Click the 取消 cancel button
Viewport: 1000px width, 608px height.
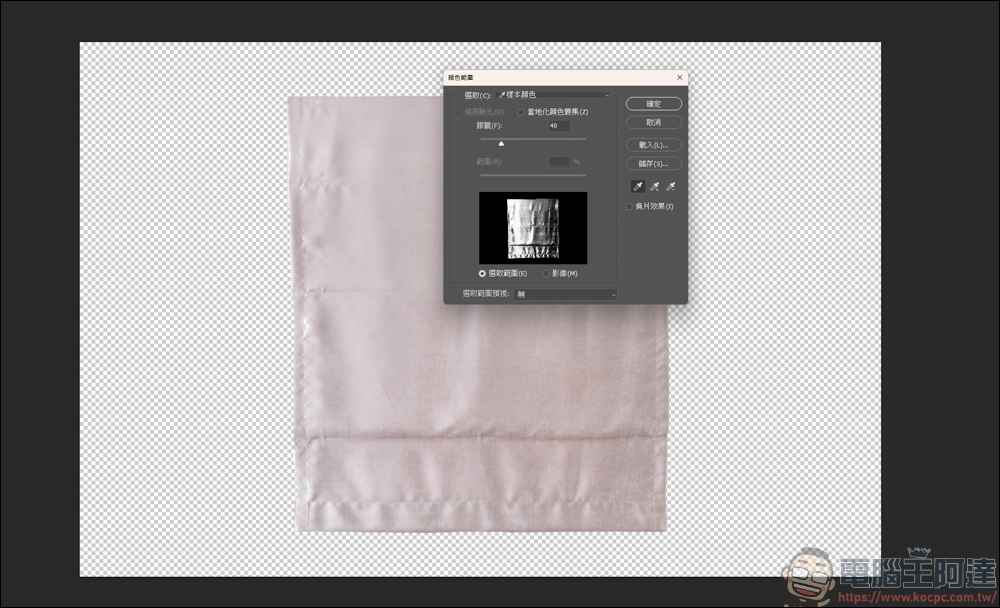point(653,122)
